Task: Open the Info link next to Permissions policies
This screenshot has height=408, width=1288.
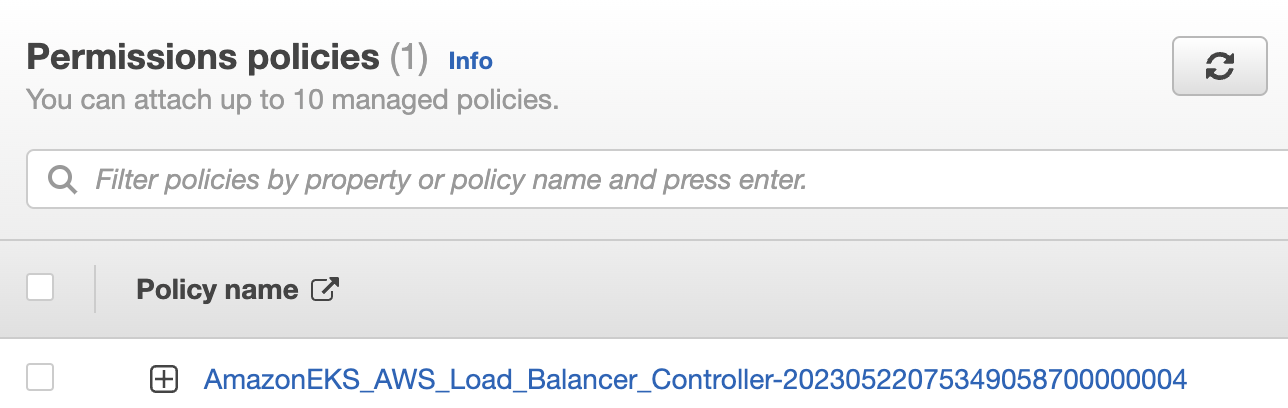Action: (x=470, y=61)
